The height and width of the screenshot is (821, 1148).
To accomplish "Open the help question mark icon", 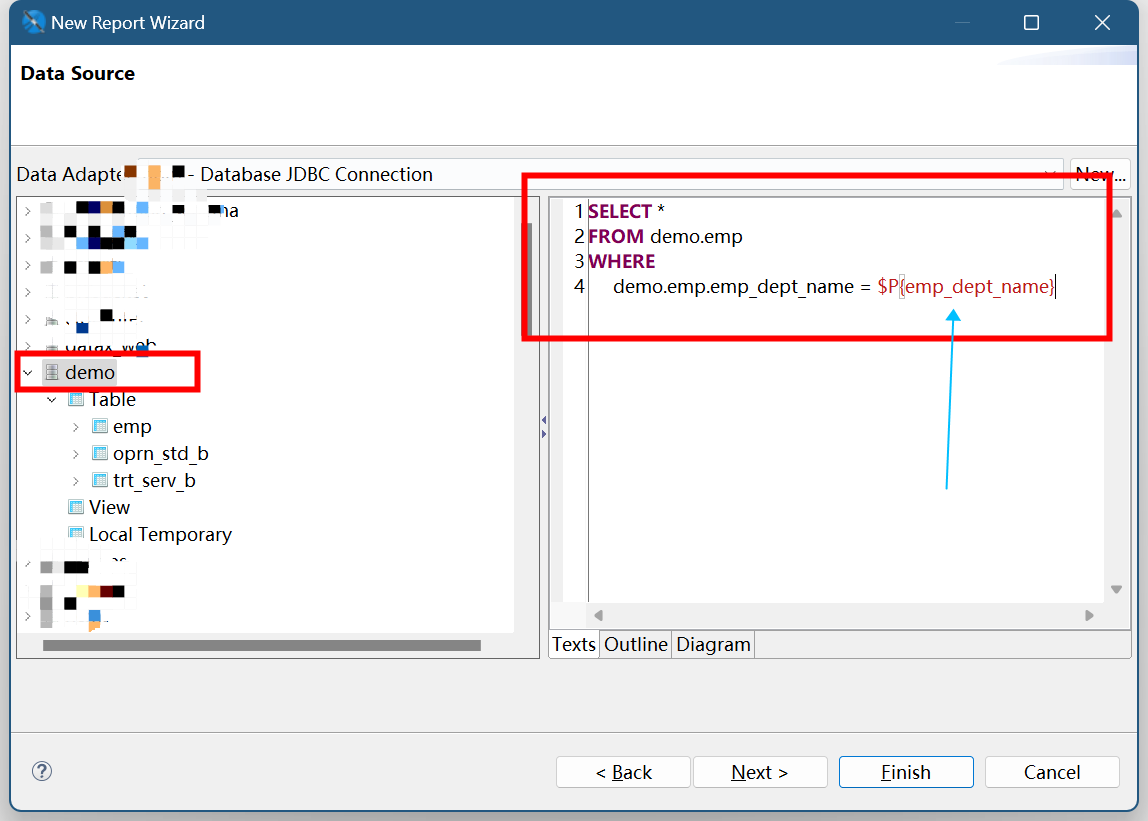I will tap(42, 771).
